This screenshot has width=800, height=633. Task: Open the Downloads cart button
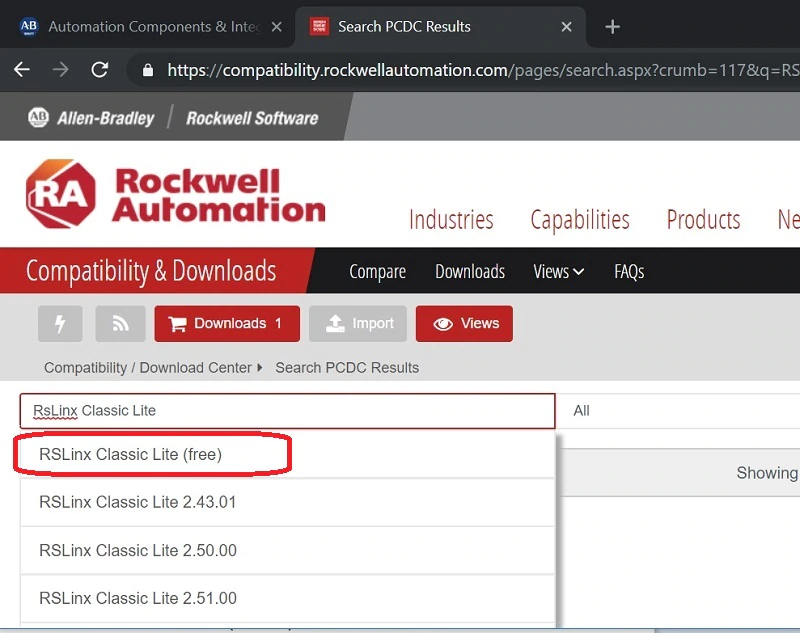click(227, 323)
